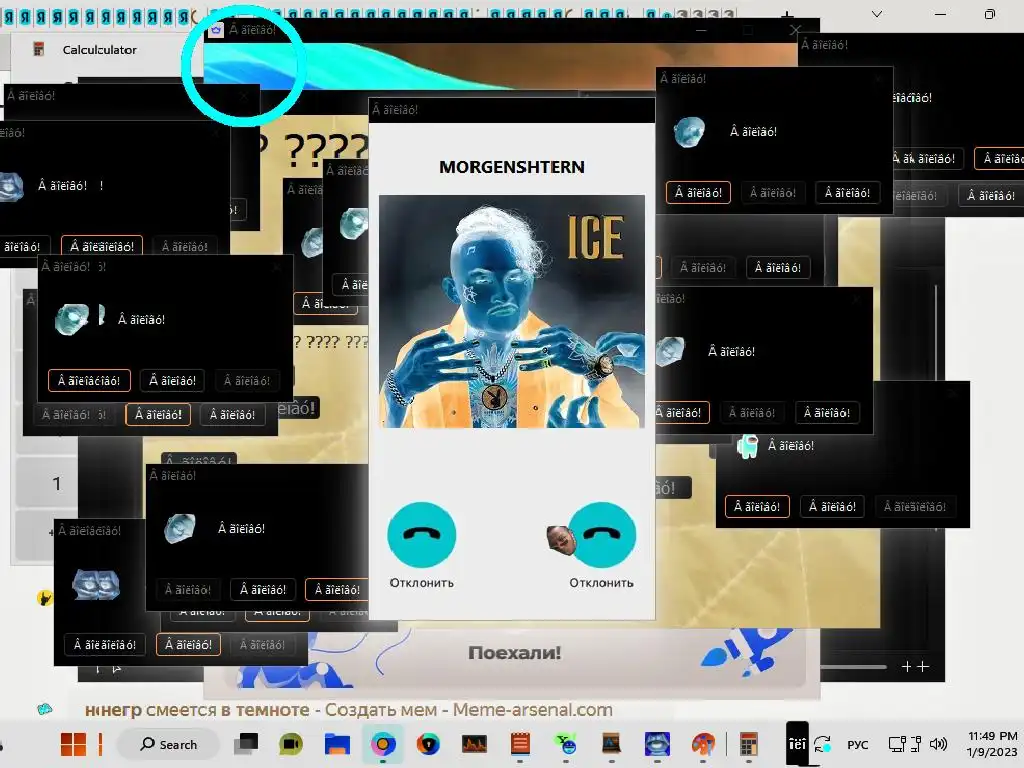Click the sync arrows tray icon
The image size is (1024, 768).
point(823,744)
